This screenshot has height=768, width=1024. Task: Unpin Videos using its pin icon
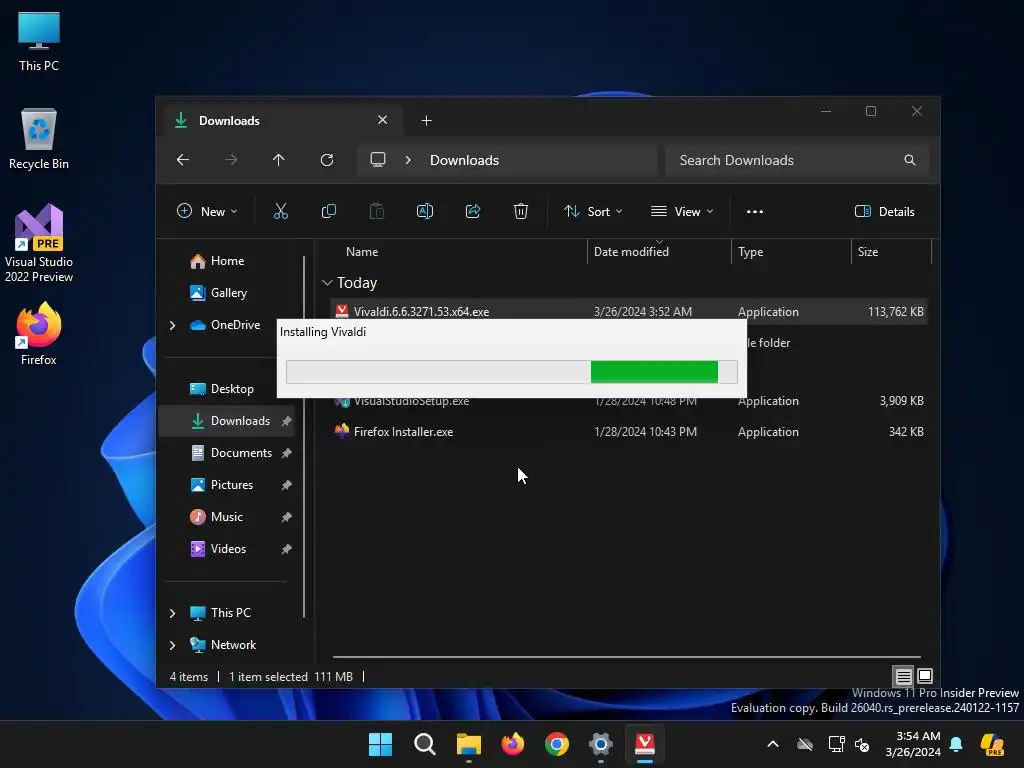(286, 549)
